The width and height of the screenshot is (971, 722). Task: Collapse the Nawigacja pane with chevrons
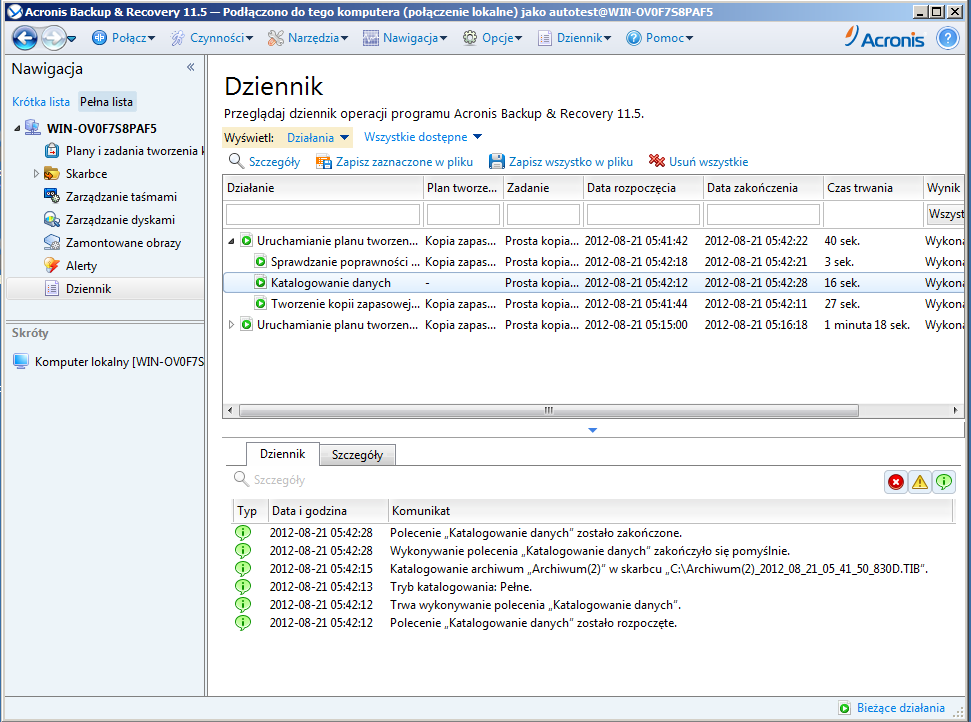(191, 67)
